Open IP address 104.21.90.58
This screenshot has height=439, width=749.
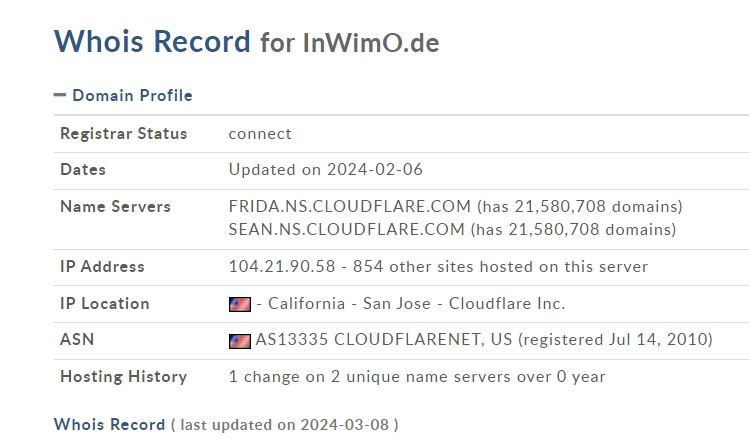[282, 266]
